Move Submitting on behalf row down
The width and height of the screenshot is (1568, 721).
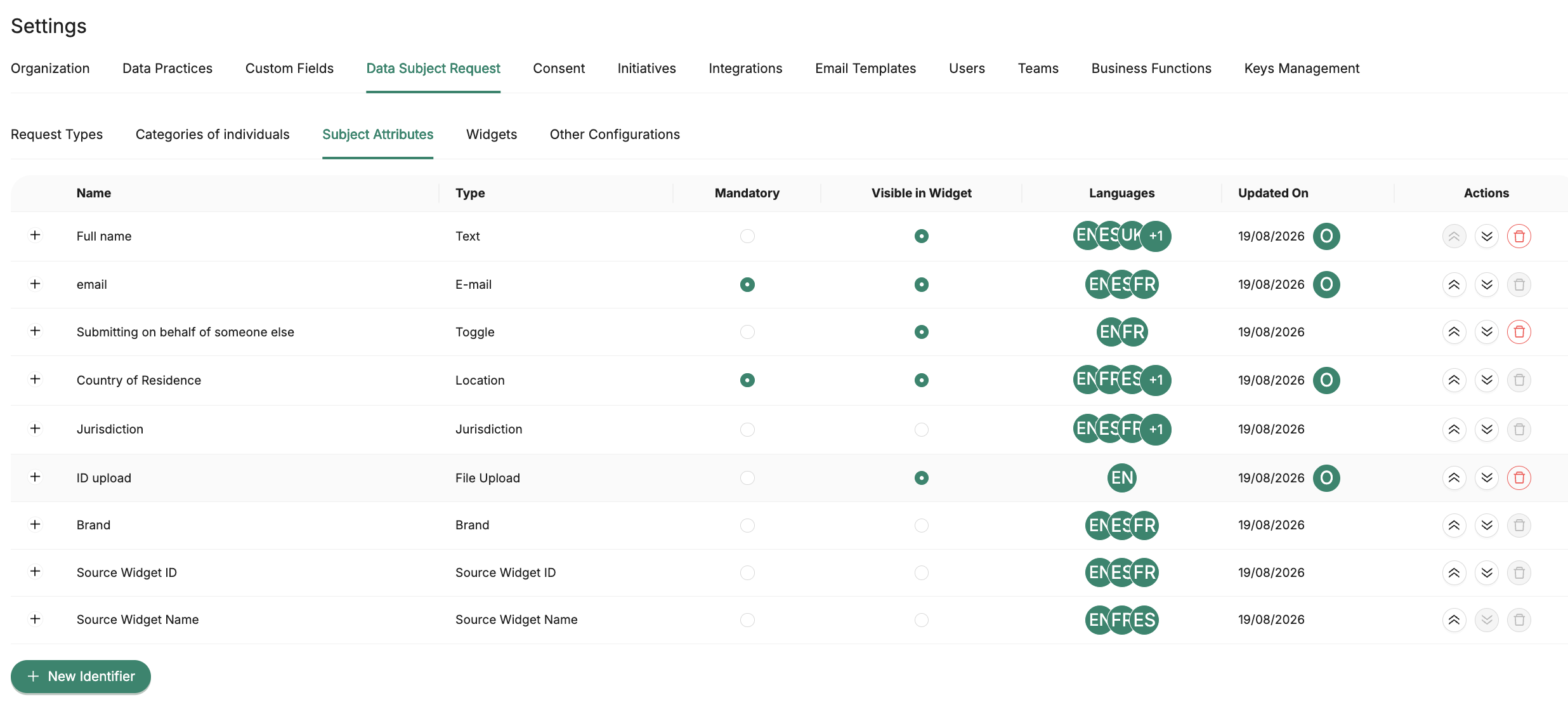1486,332
